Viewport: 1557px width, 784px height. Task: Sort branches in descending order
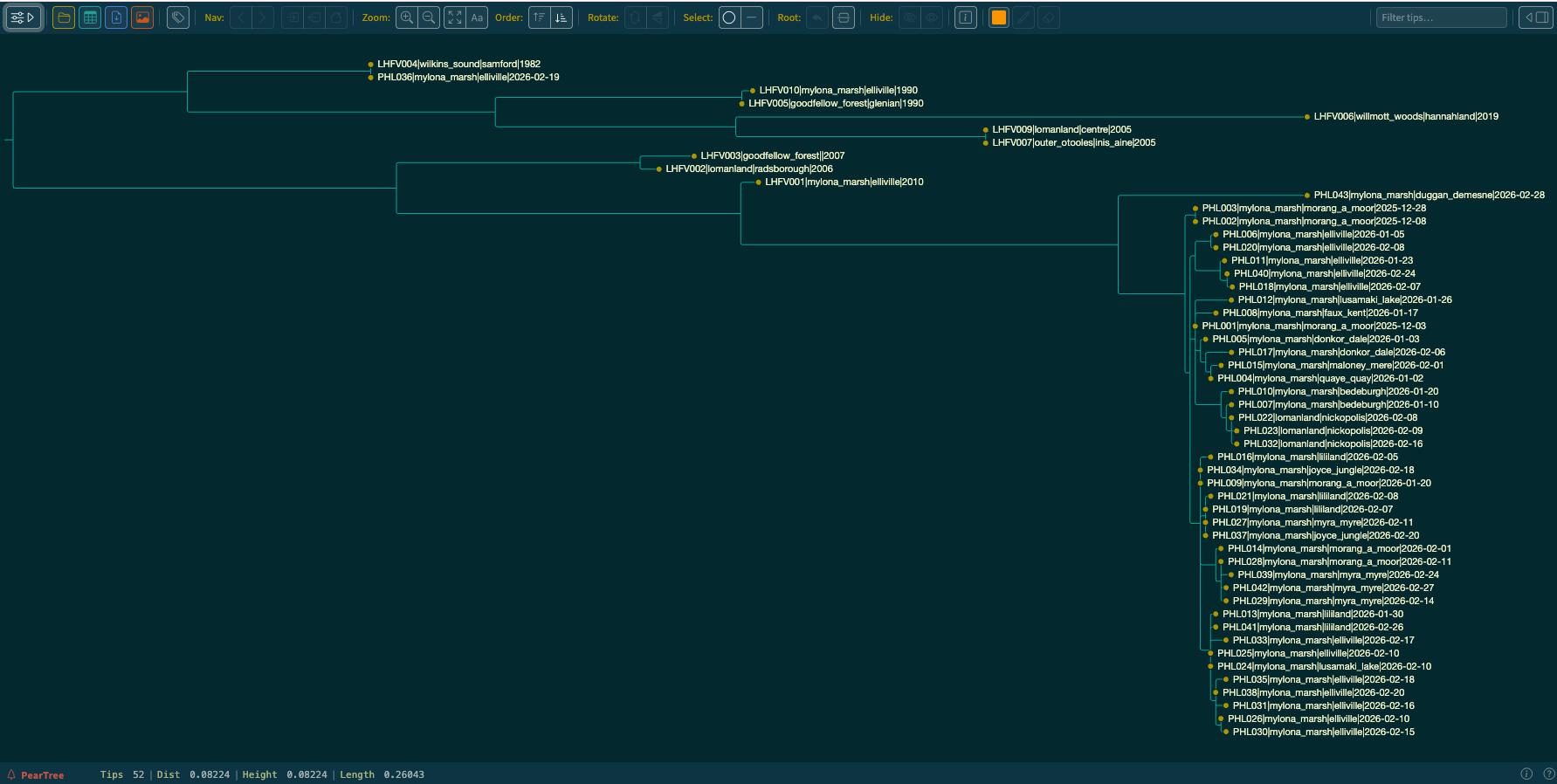561,17
